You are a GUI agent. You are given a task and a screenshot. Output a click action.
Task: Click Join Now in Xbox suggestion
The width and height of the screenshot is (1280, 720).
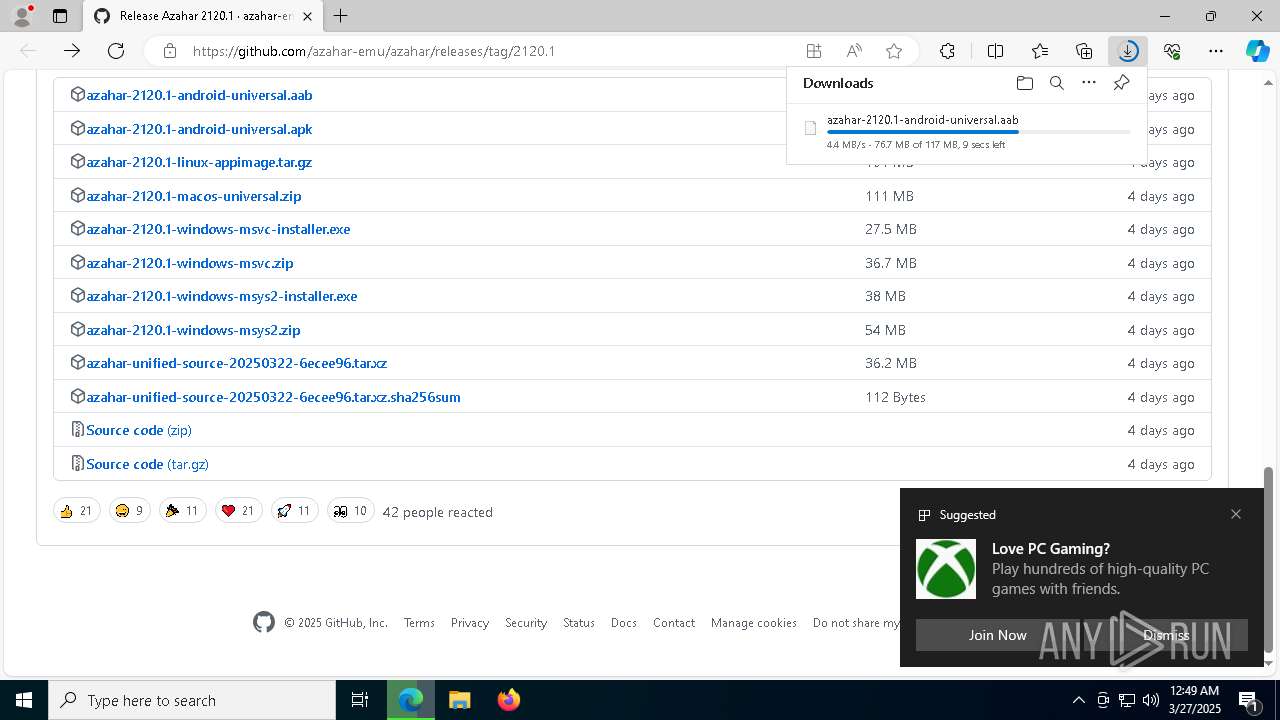tap(997, 635)
